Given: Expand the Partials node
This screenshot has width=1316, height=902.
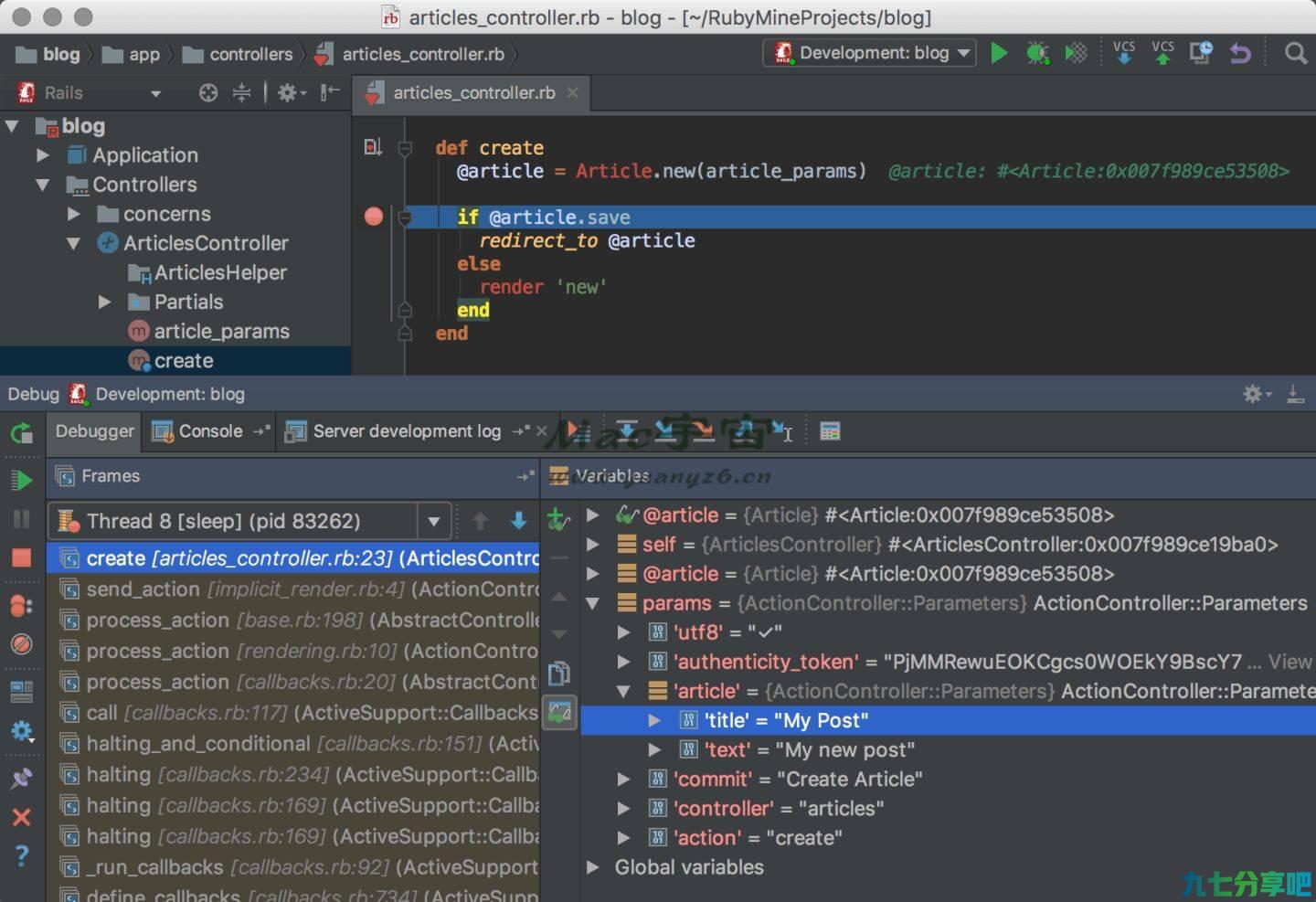Looking at the screenshot, I should [105, 302].
